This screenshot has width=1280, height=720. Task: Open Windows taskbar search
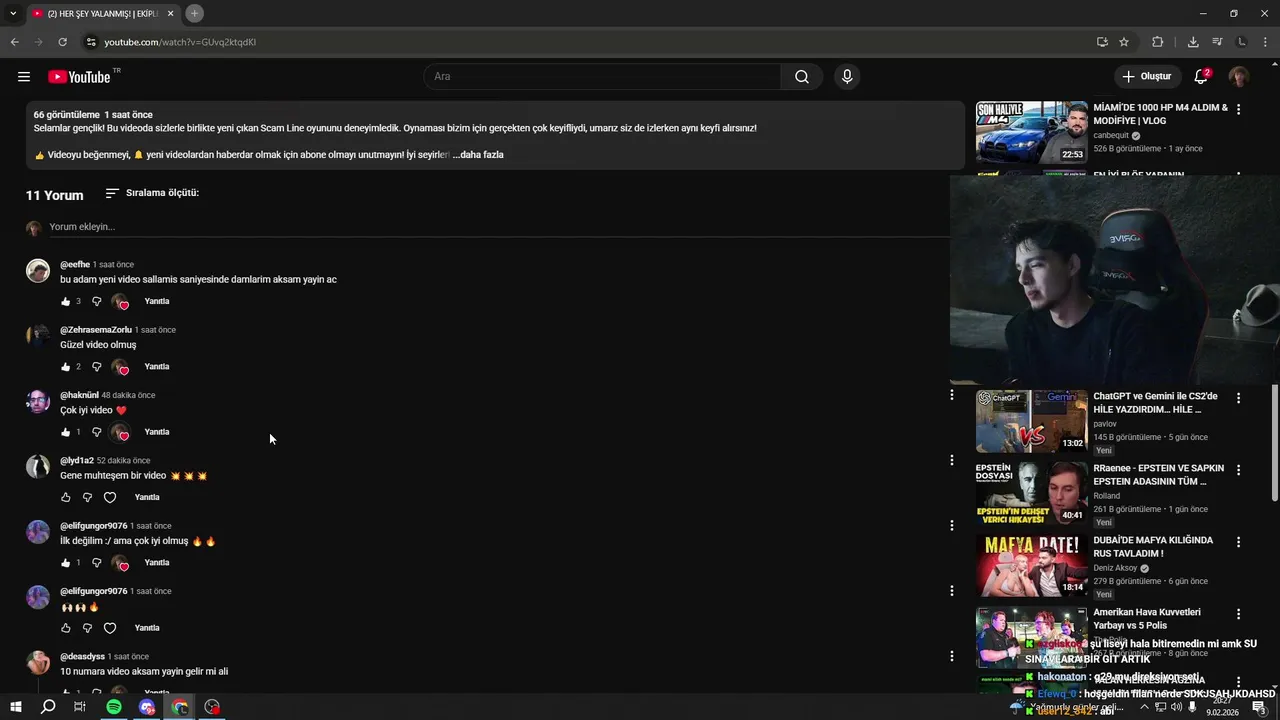[48, 707]
